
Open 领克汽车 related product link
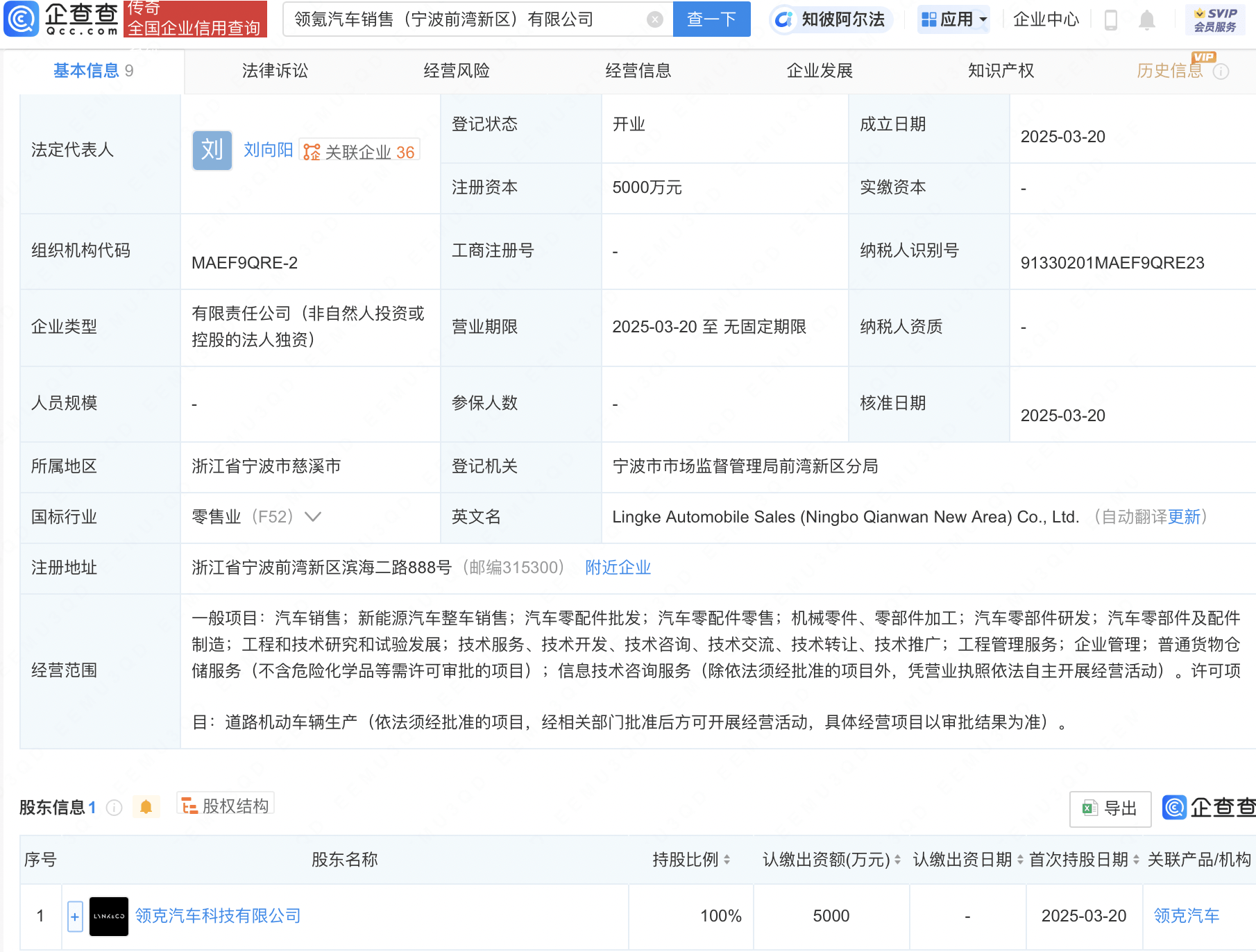point(1187,916)
